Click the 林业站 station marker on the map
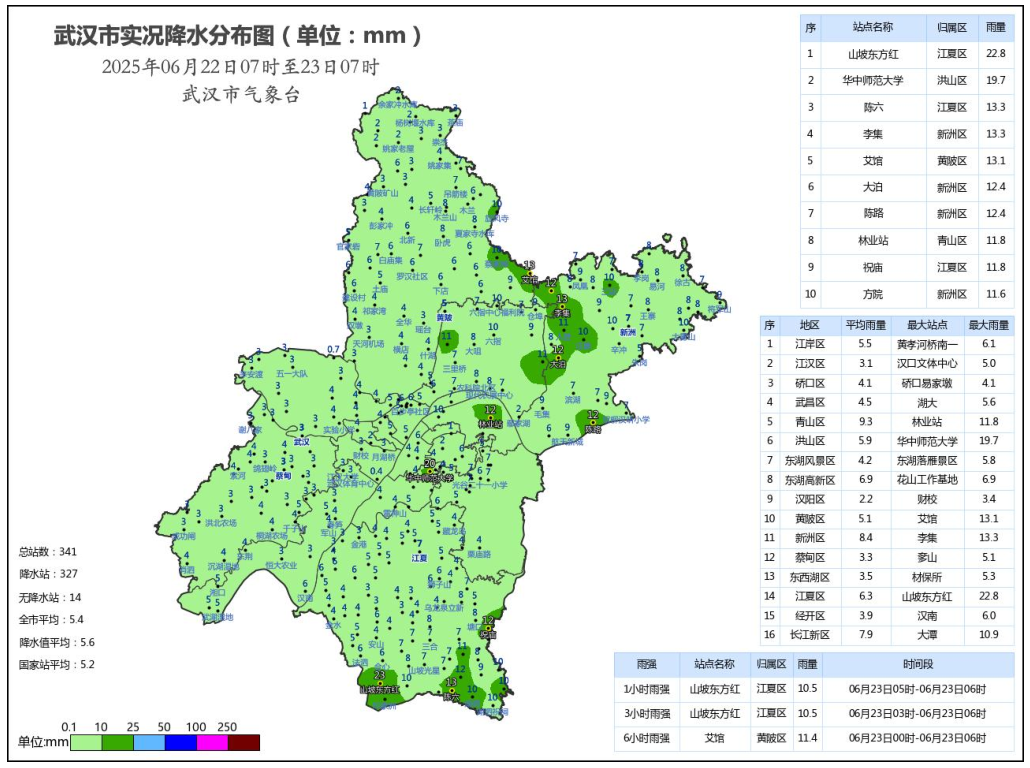Viewport: 1030px width, 768px height. coord(490,418)
